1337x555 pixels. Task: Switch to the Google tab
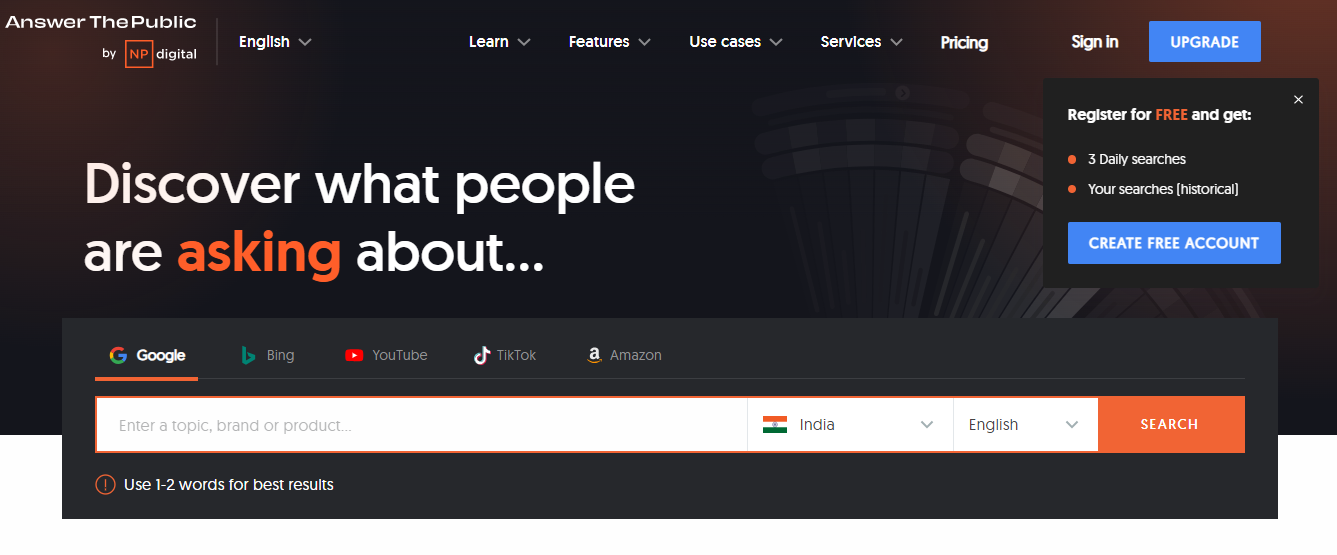click(x=147, y=356)
